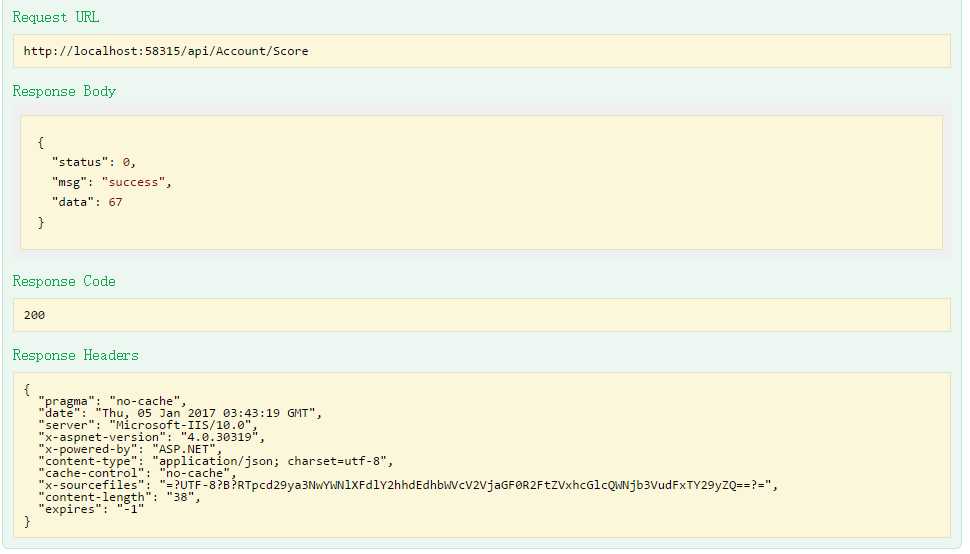The image size is (970, 554).
Task: Click the Request URL heading
Action: 56,17
